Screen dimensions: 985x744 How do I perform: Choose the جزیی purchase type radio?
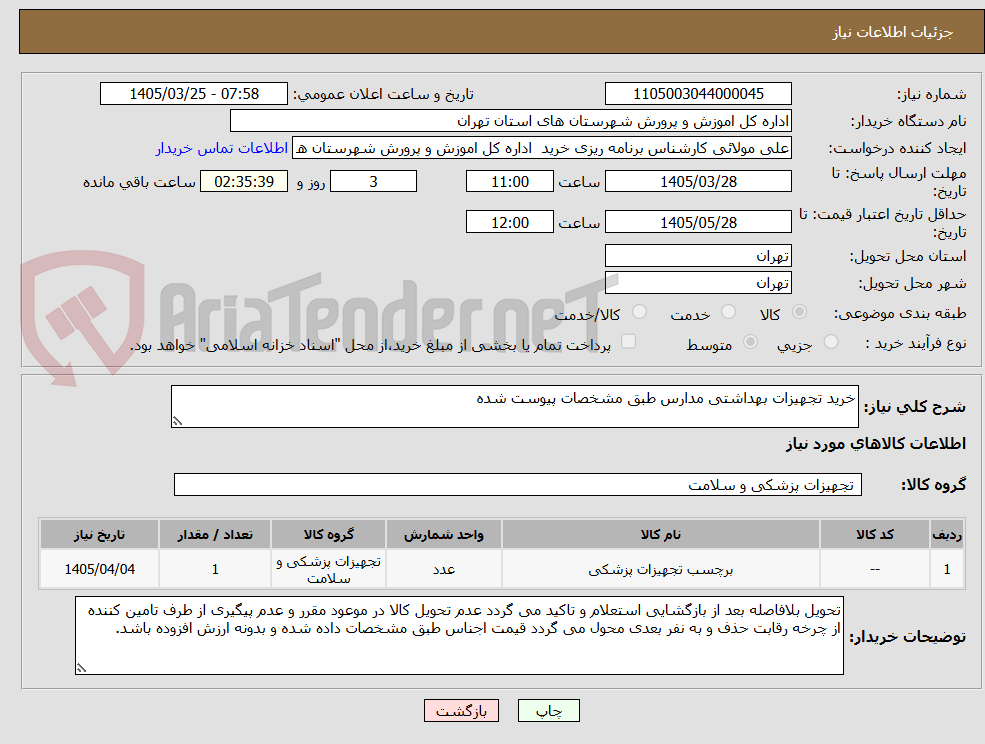click(831, 342)
